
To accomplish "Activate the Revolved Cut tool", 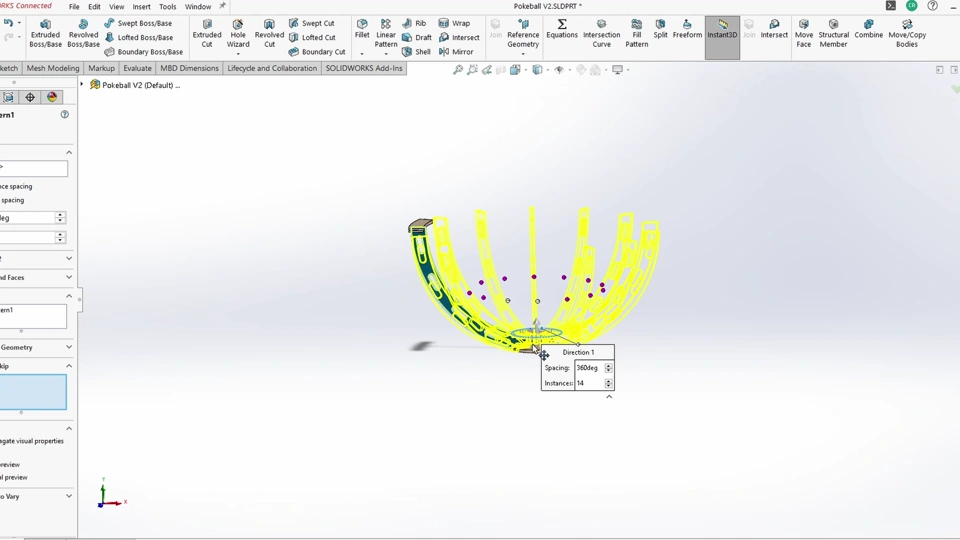I will 269,34.
